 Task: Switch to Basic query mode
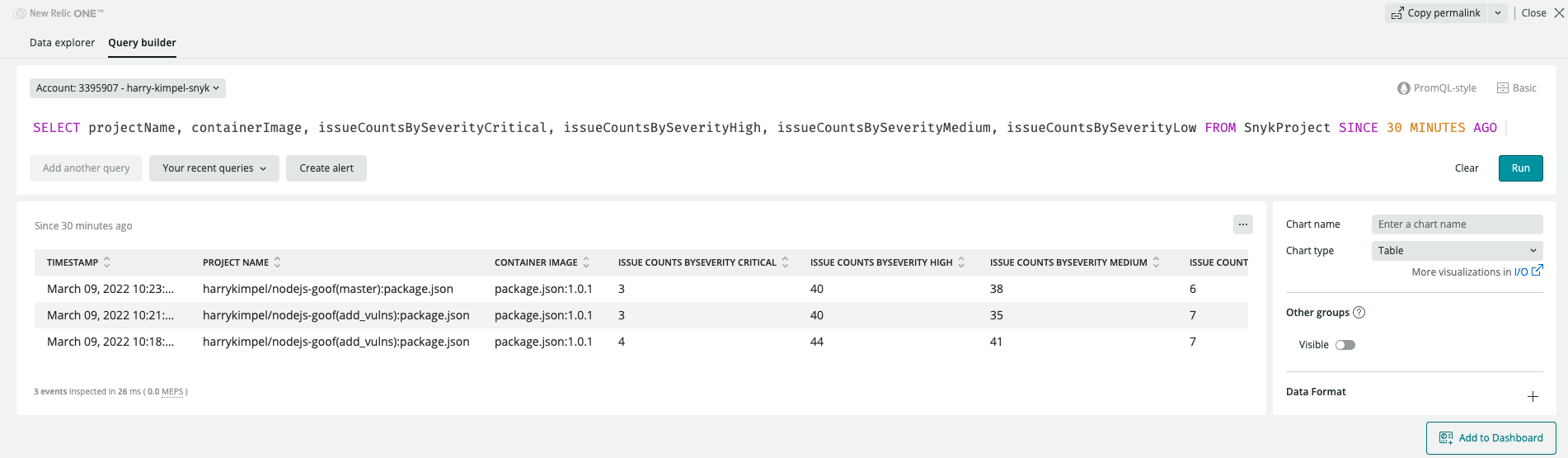pyautogui.click(x=1517, y=88)
